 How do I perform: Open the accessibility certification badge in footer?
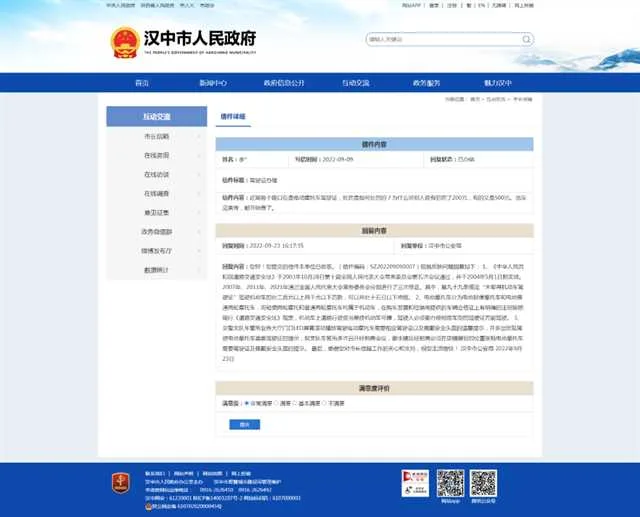coord(415,483)
